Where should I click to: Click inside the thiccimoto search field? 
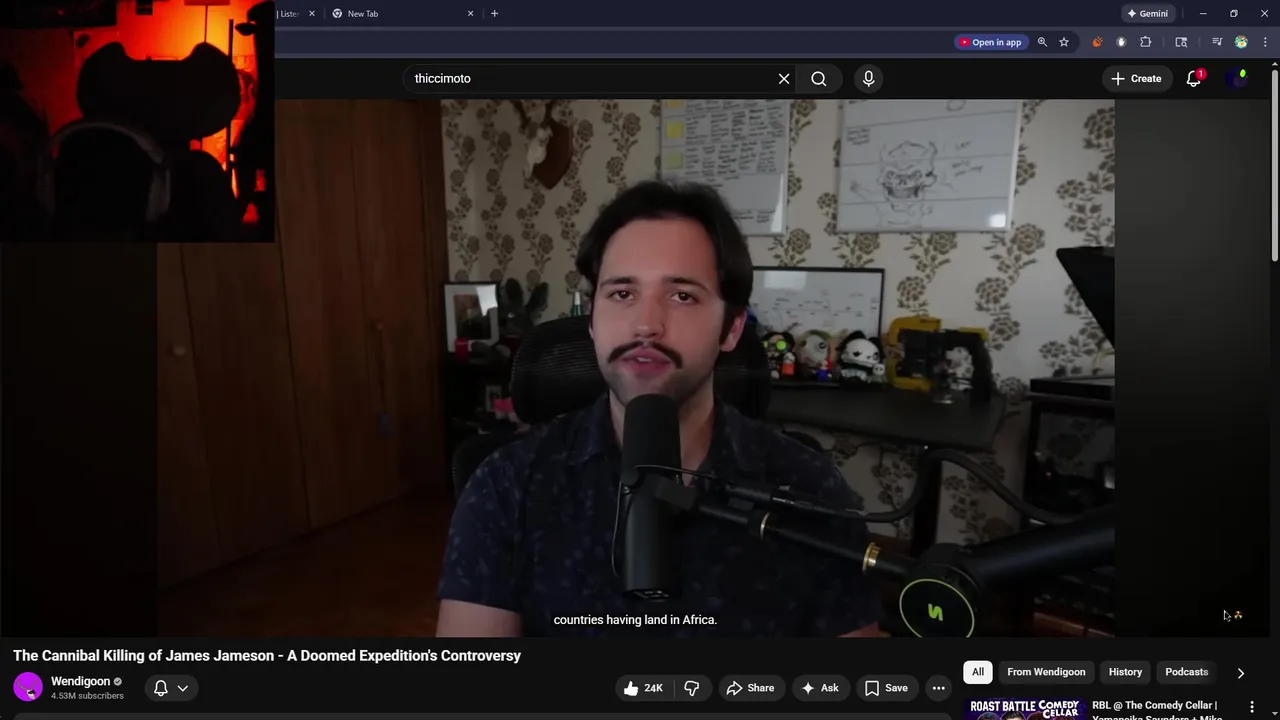[590, 78]
